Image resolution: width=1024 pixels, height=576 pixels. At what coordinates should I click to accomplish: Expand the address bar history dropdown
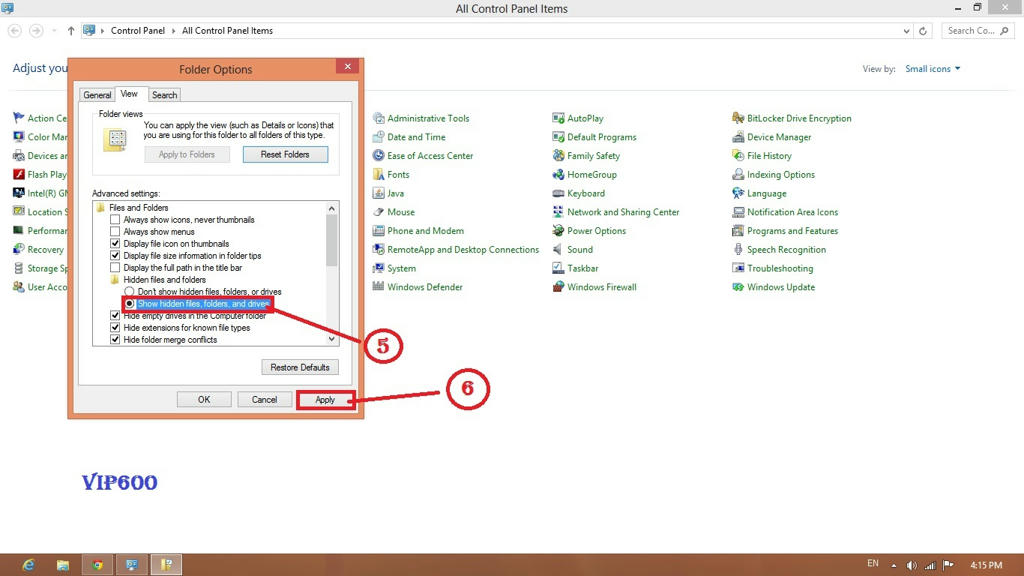click(906, 31)
